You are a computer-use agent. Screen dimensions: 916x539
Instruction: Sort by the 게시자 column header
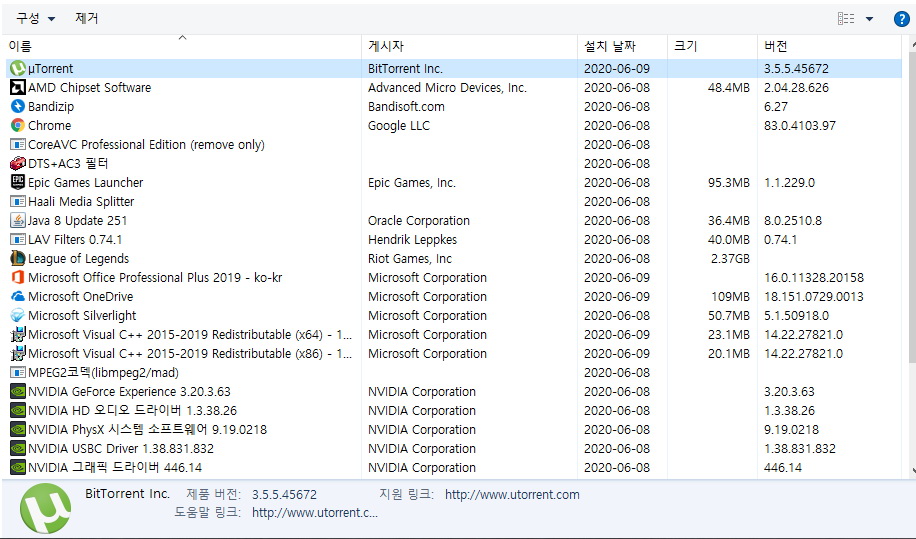click(470, 46)
